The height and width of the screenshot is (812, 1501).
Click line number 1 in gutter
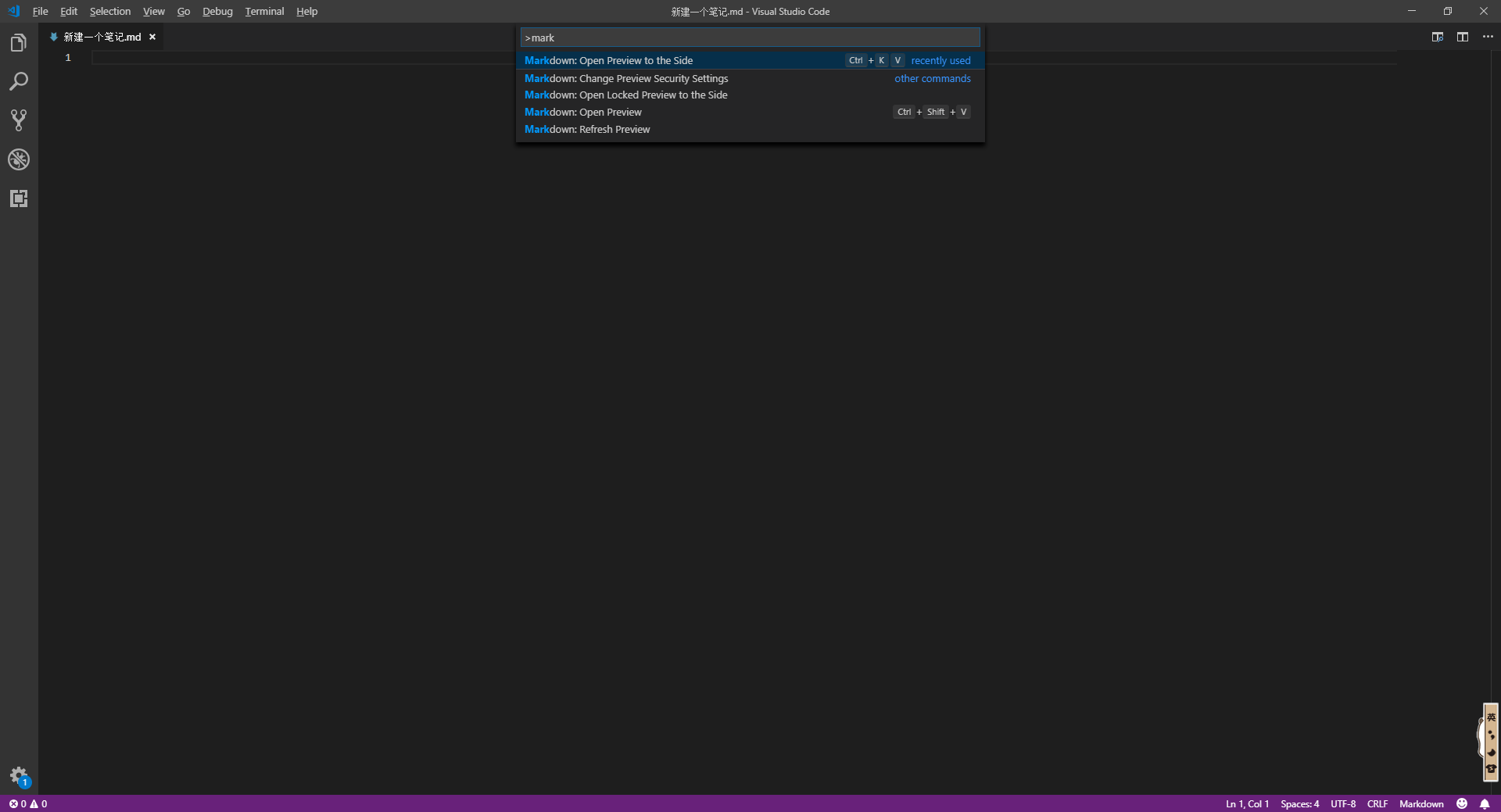coord(68,58)
